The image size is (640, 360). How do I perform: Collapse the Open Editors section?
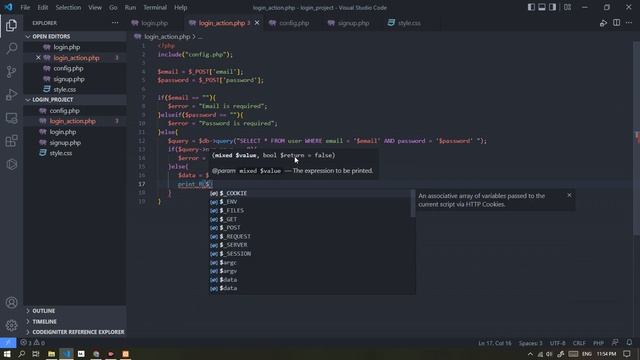pyautogui.click(x=76, y=36)
